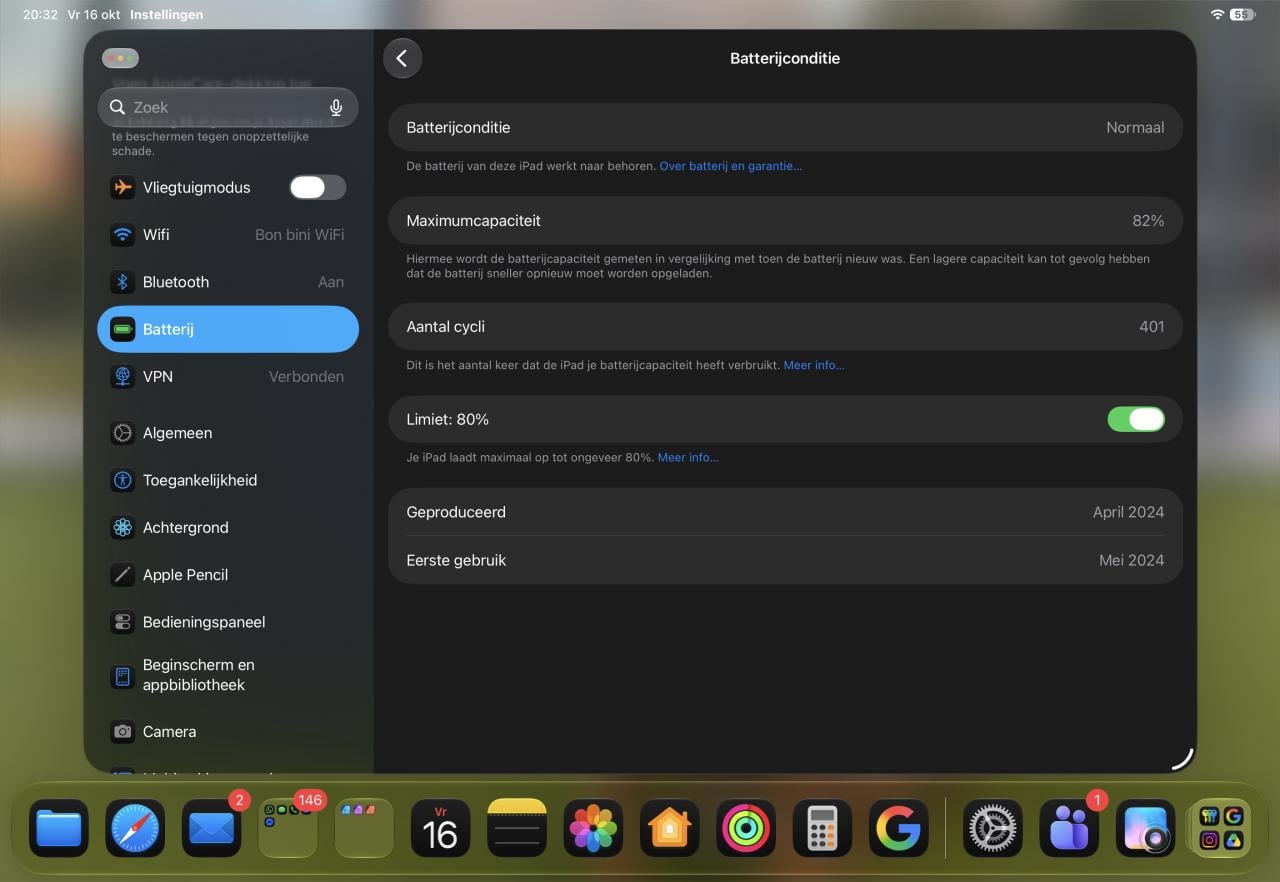The width and height of the screenshot is (1280, 882).
Task: Select Algemeen in the sidebar
Action: (228, 433)
